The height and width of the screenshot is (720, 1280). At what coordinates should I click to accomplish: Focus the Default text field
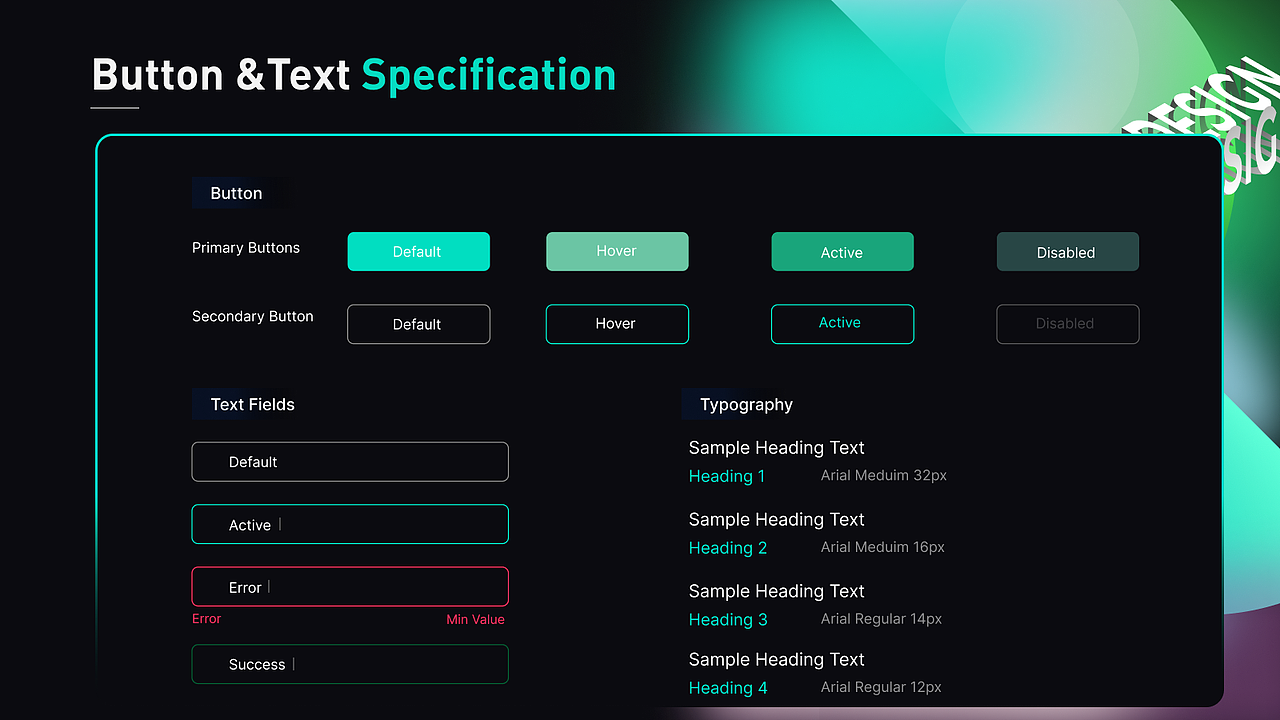tap(350, 462)
